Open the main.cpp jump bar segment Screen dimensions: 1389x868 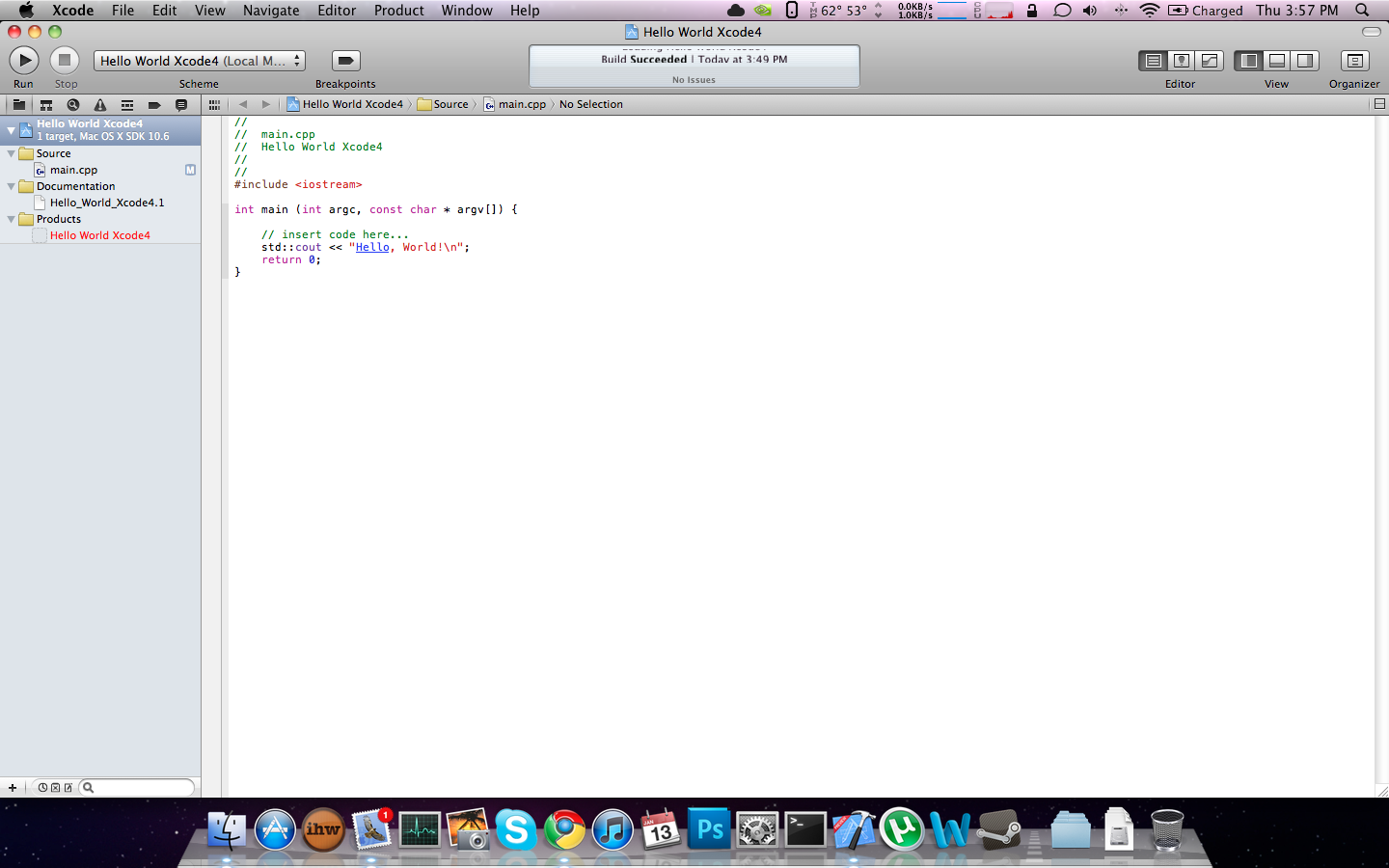[514, 104]
